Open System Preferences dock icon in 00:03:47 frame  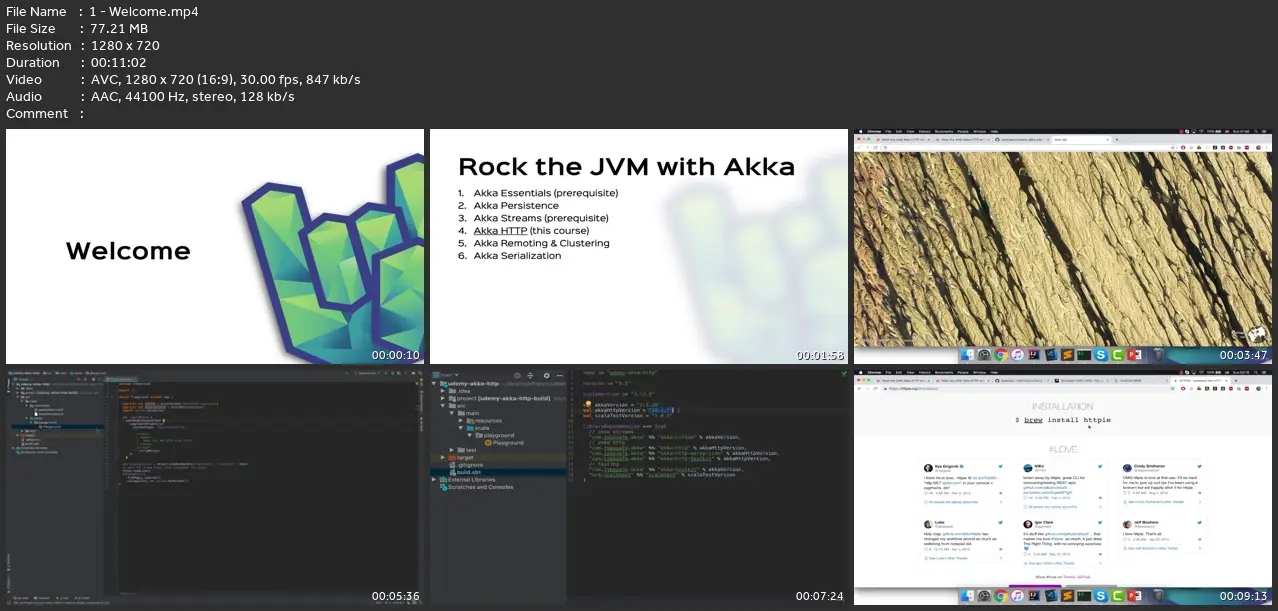coord(984,355)
